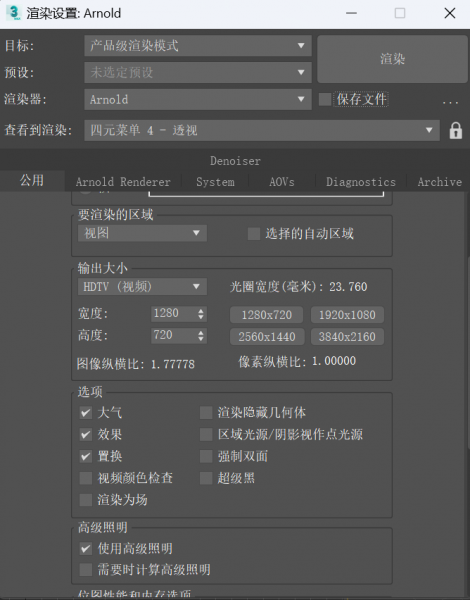Select the 2560x1440 resolution preset
This screenshot has height=600, width=470.
(x=267, y=337)
